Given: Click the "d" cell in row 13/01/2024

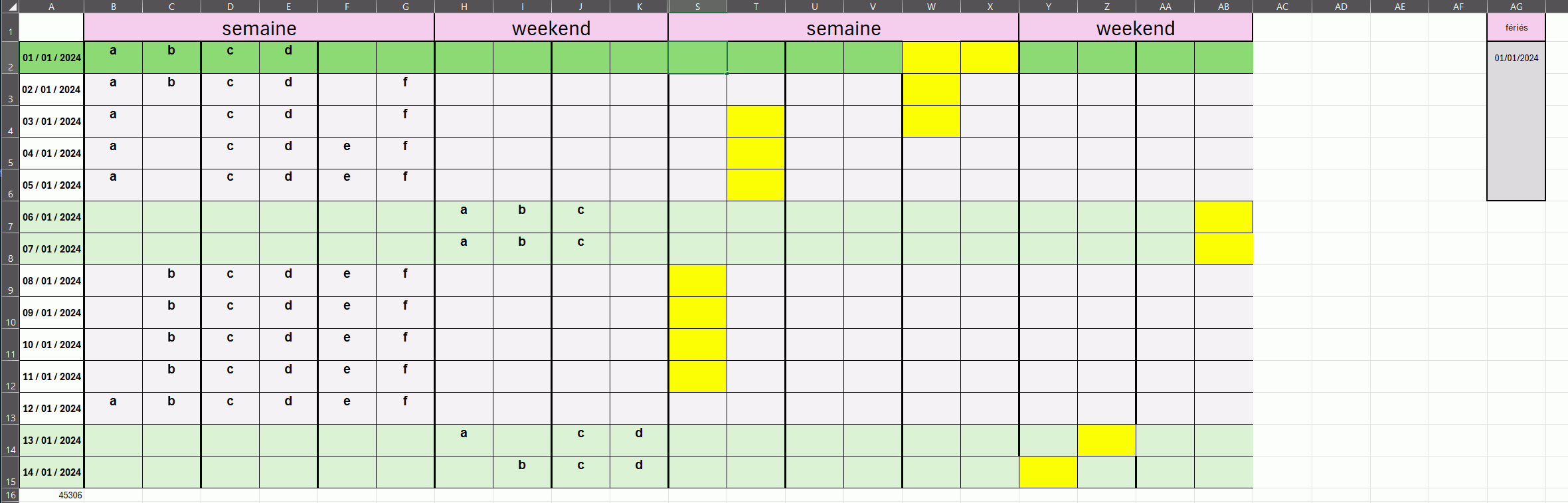Looking at the screenshot, I should coord(639,440).
